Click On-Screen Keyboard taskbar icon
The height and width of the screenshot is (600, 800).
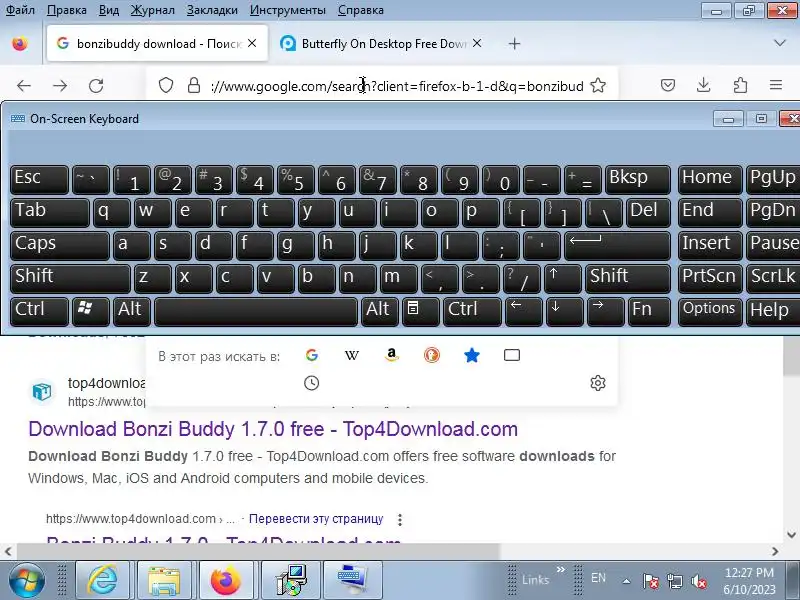coord(353,580)
